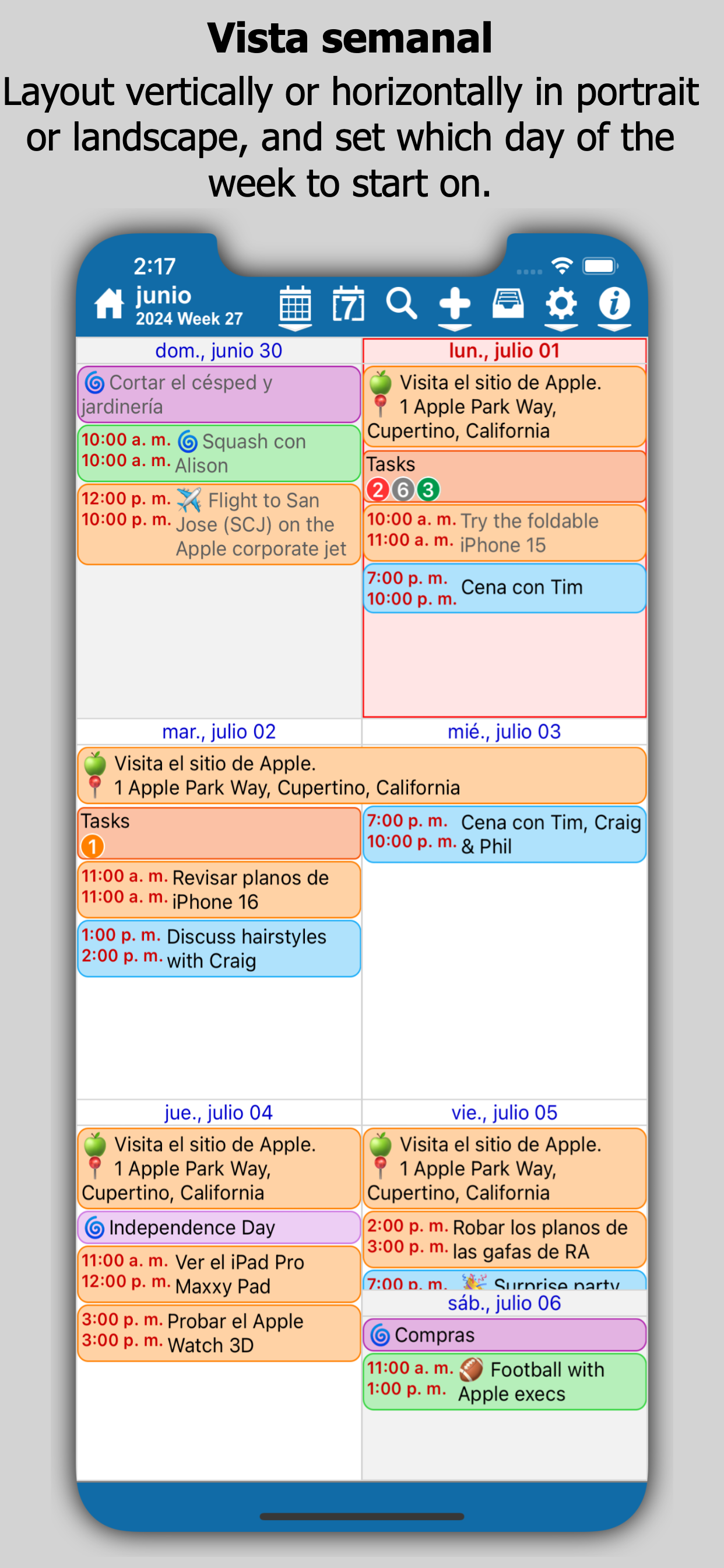Open Flight to San Jose event
Viewport: 724px width, 1568px height.
pos(219,524)
